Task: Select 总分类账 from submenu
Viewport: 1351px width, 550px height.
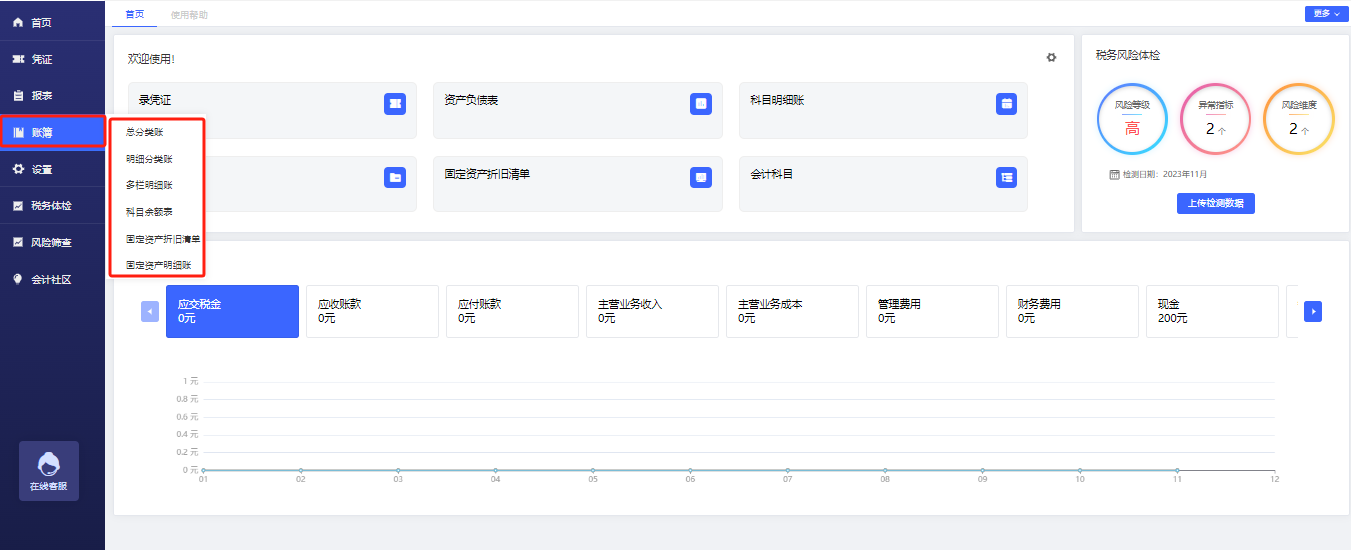Action: click(x=144, y=132)
